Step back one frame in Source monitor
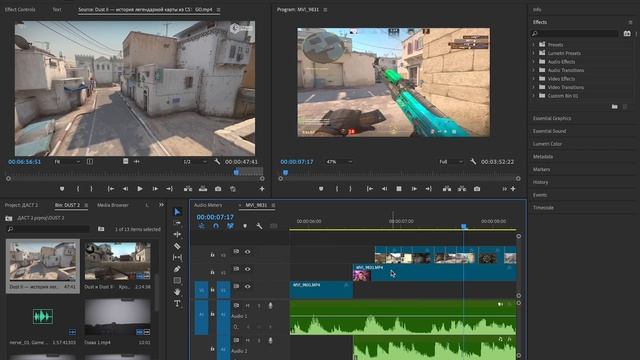Screen dimensions: 640x360 pyautogui.click(x=125, y=189)
